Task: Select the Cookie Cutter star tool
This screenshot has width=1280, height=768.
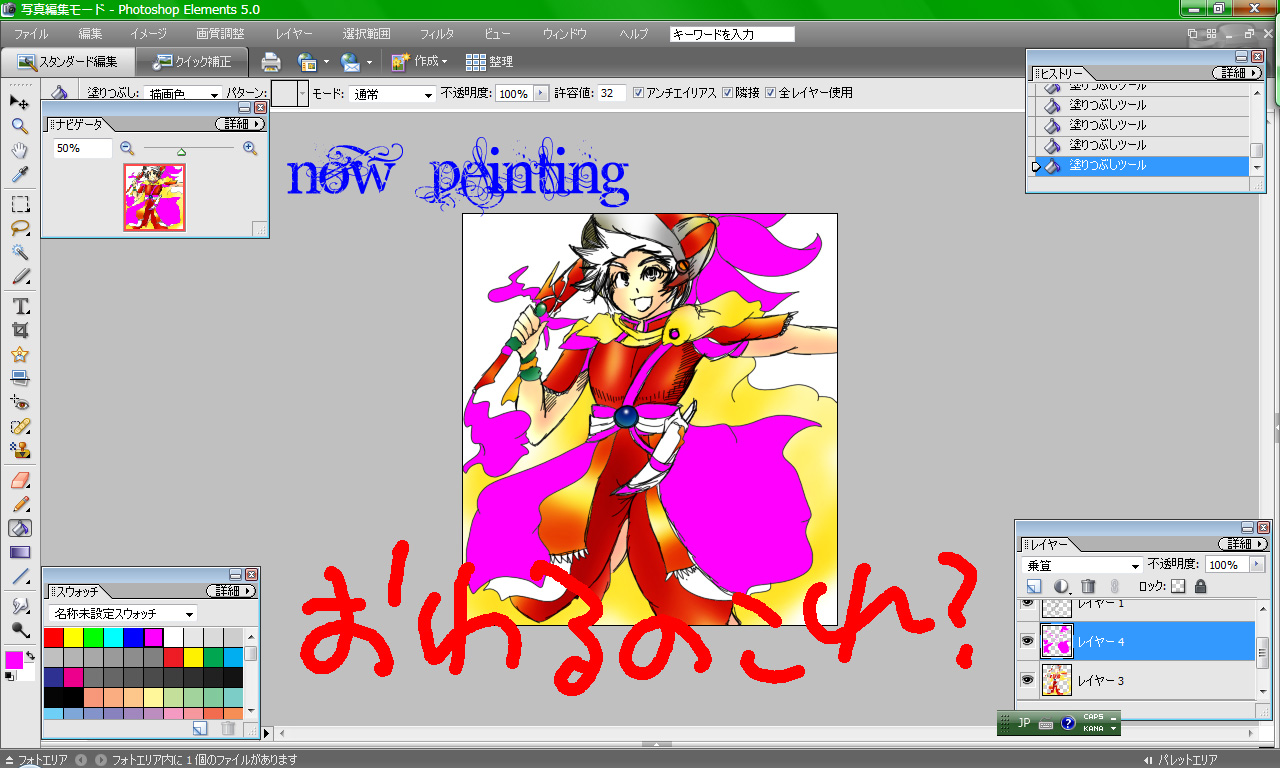Action: click(19, 354)
